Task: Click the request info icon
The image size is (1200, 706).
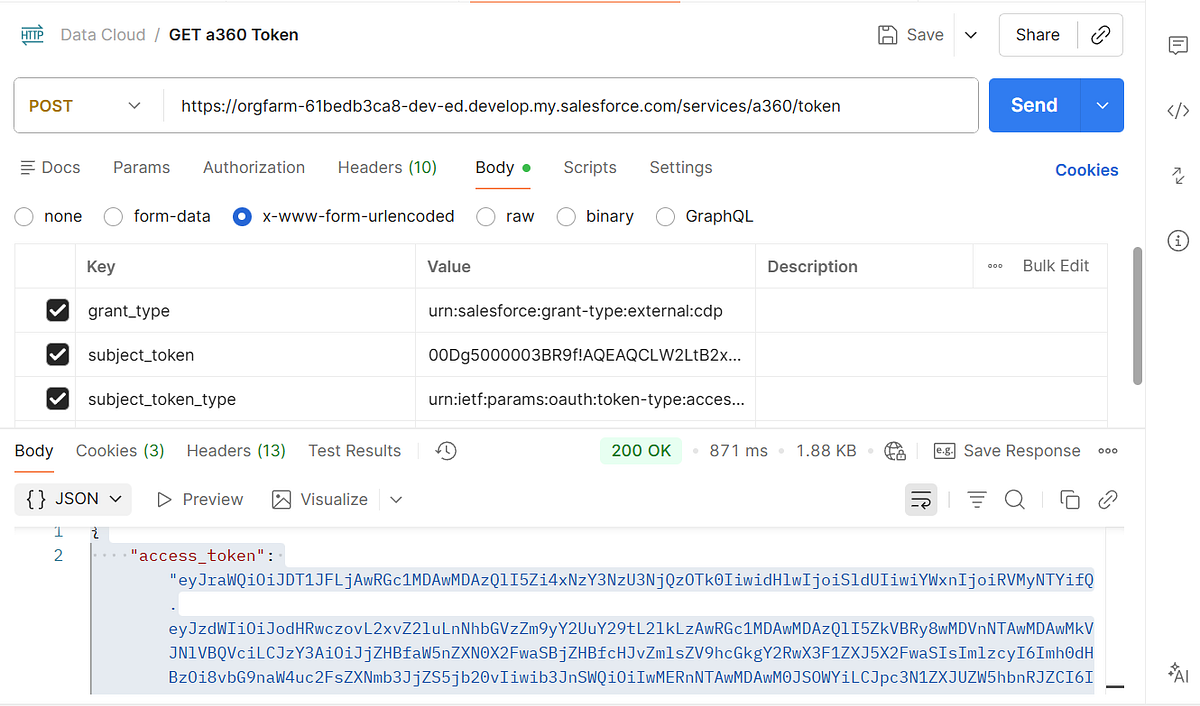Action: (x=1178, y=240)
